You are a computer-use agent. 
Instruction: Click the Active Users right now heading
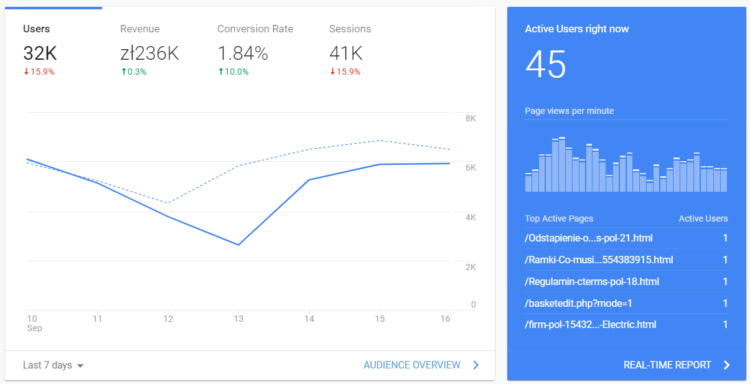[577, 29]
